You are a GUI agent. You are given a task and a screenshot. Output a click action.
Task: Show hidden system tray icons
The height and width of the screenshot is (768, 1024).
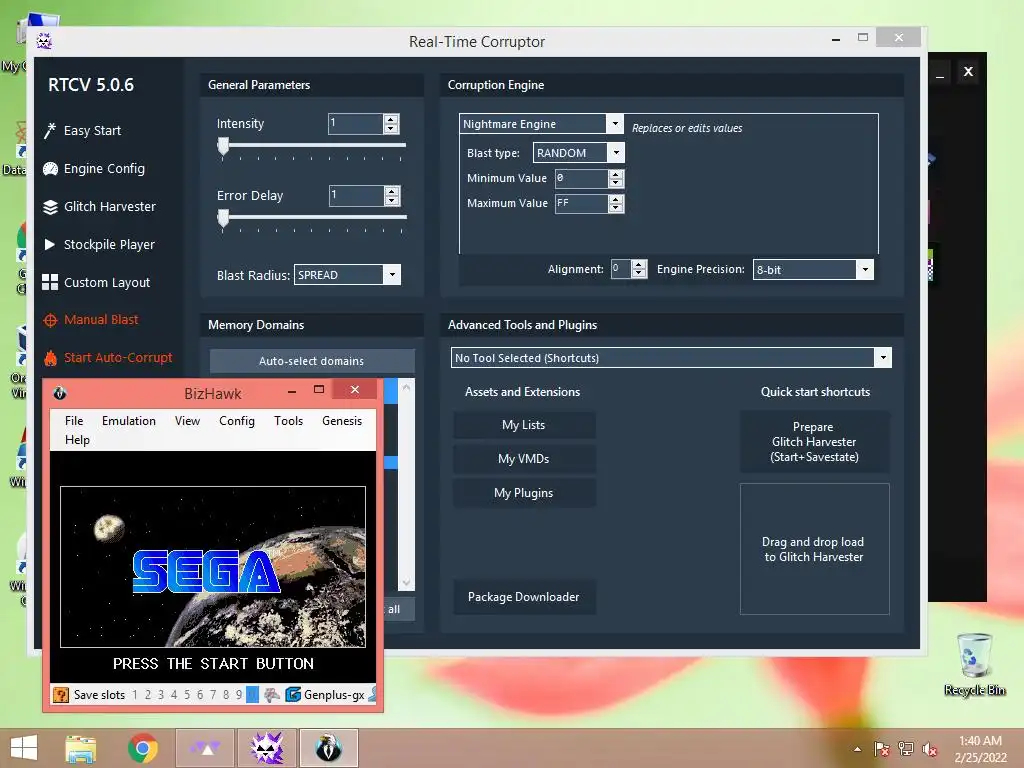pos(857,749)
